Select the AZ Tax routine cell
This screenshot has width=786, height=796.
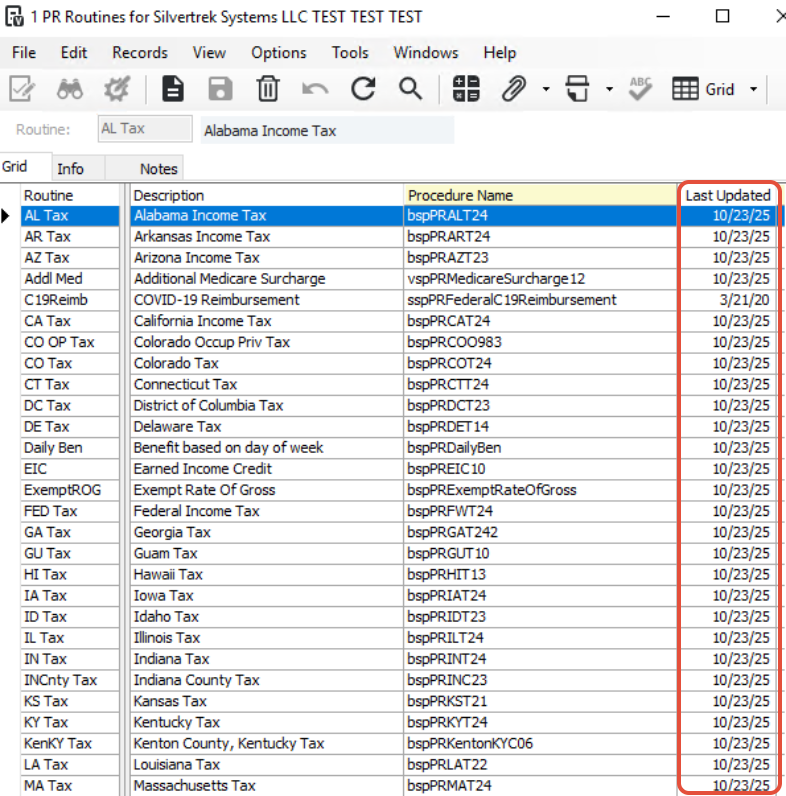click(x=70, y=258)
